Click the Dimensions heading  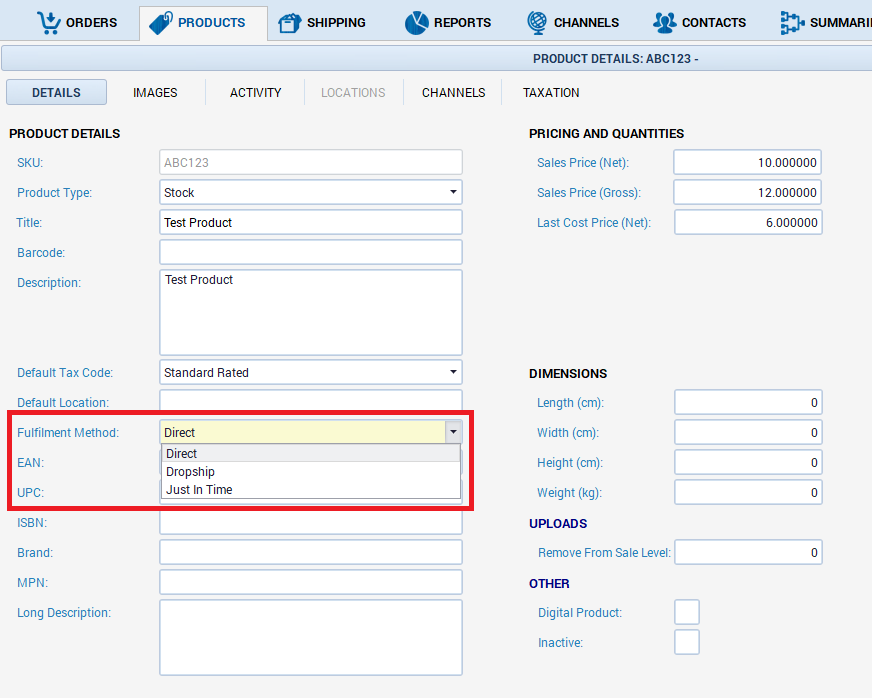click(568, 373)
